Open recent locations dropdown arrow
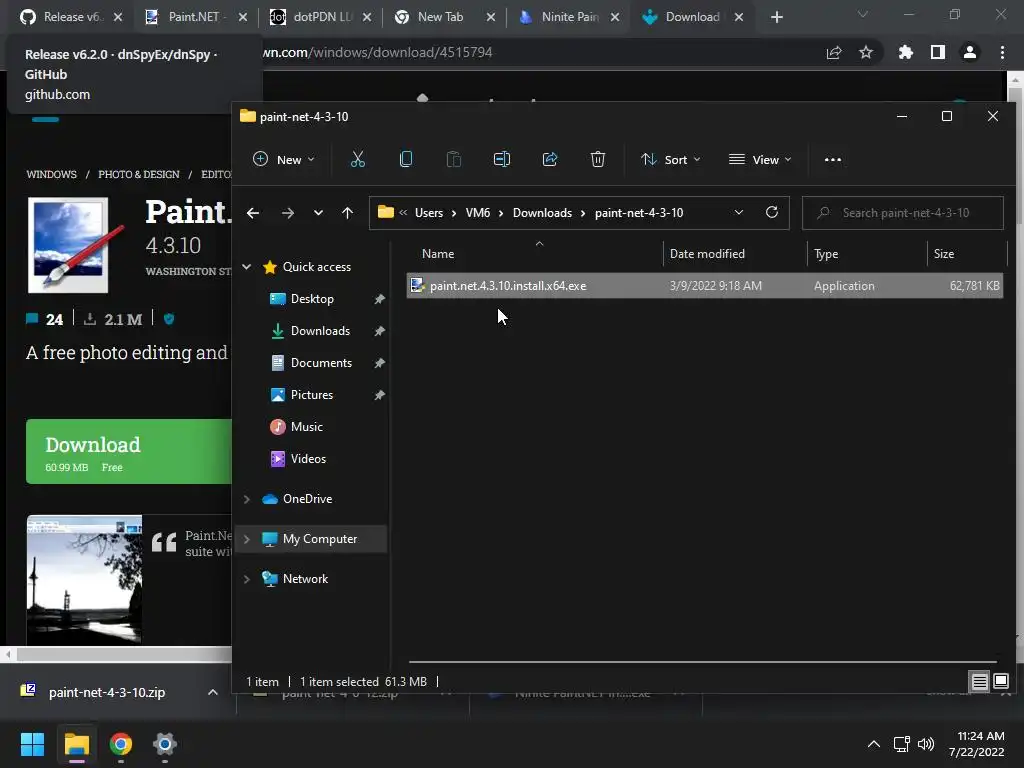The height and width of the screenshot is (768, 1024). (x=318, y=213)
